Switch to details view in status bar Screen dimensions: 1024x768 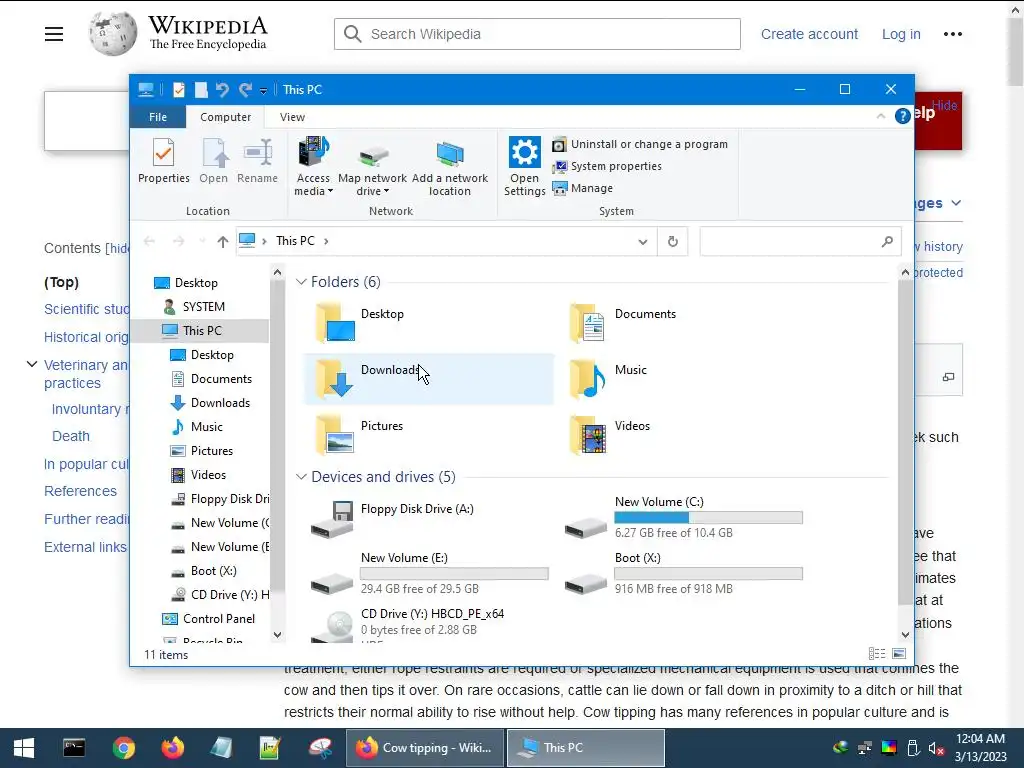pos(877,654)
